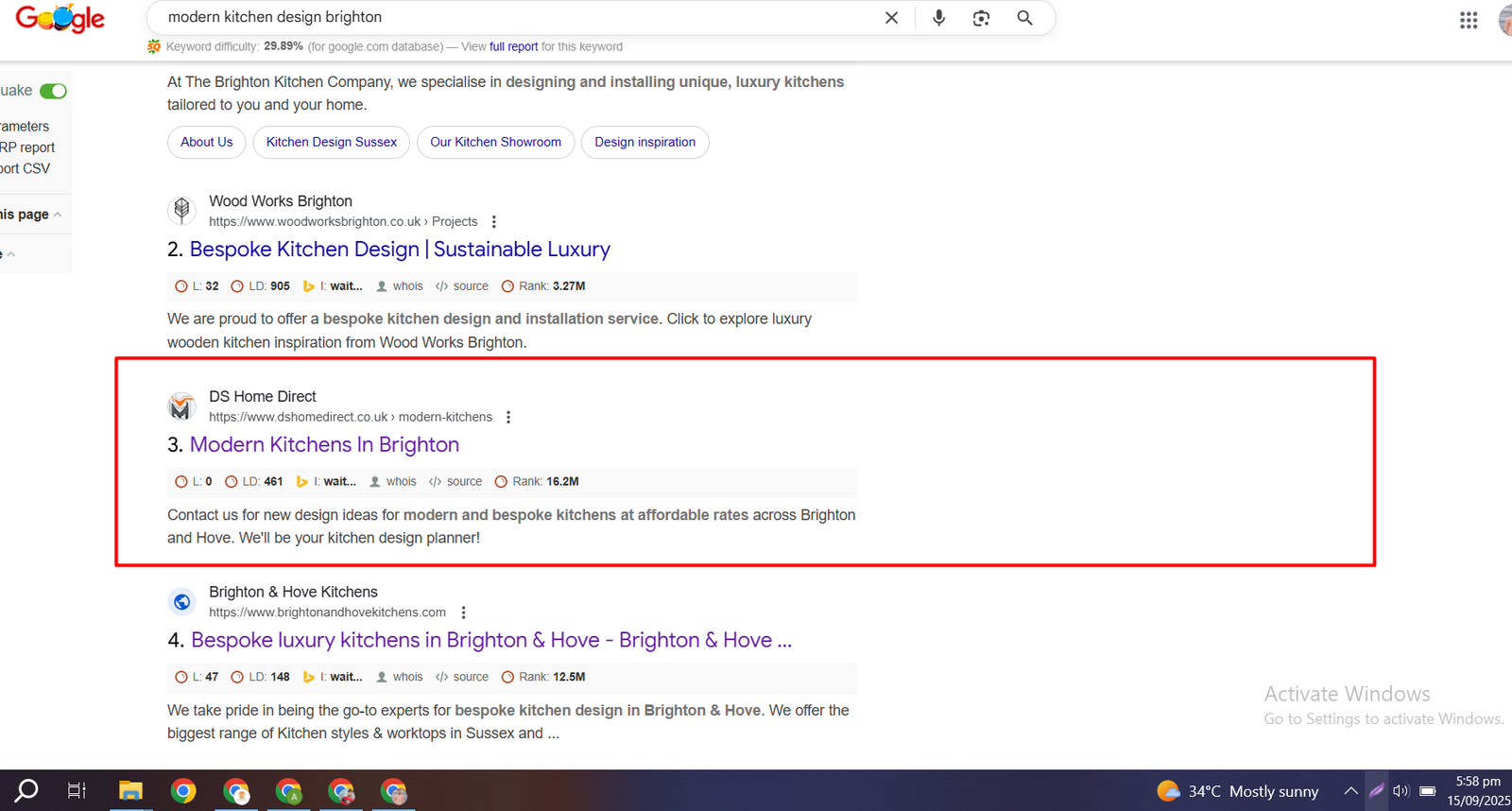Open the full report keyword link

[x=513, y=46]
